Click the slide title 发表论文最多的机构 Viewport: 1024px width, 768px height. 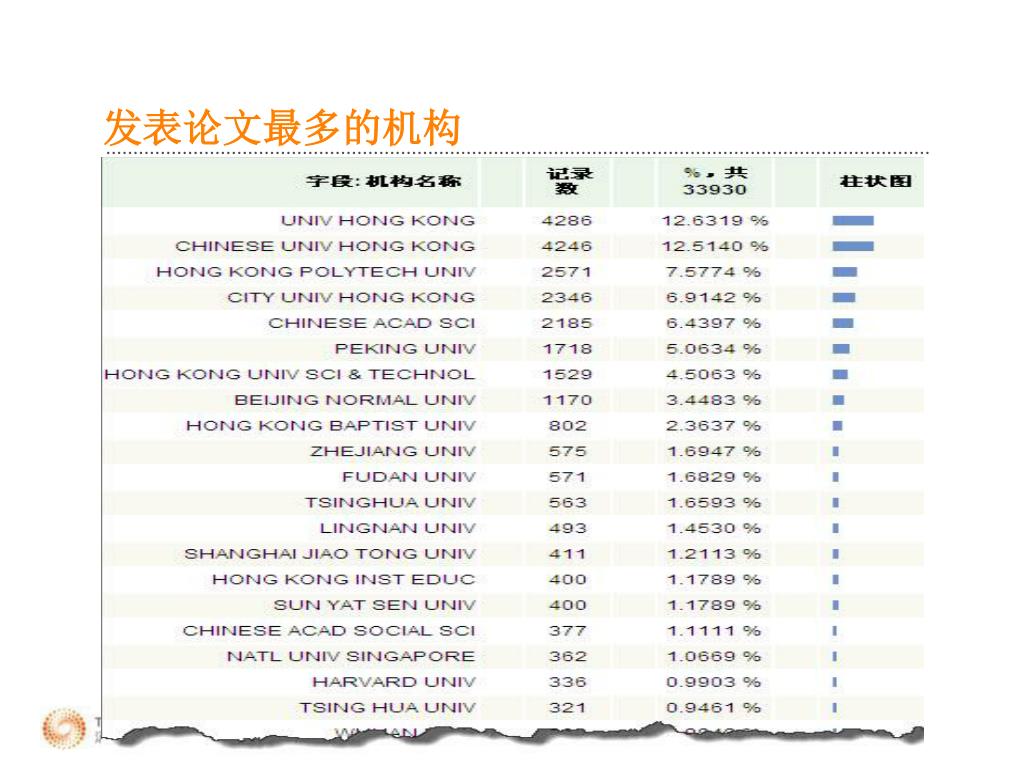point(282,127)
